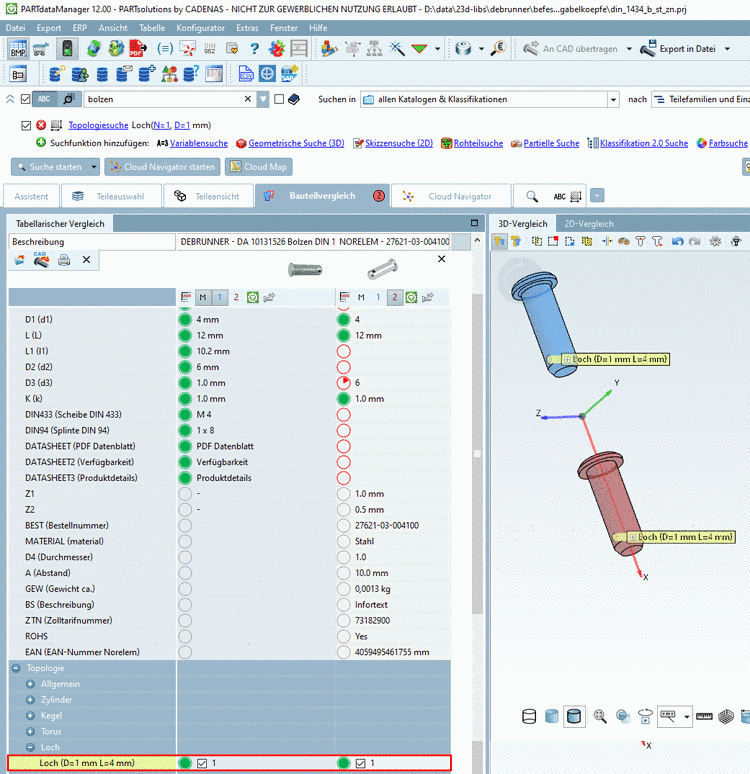The width and height of the screenshot is (750, 774).
Task: Expand the Torus topology node
Action: (31, 731)
